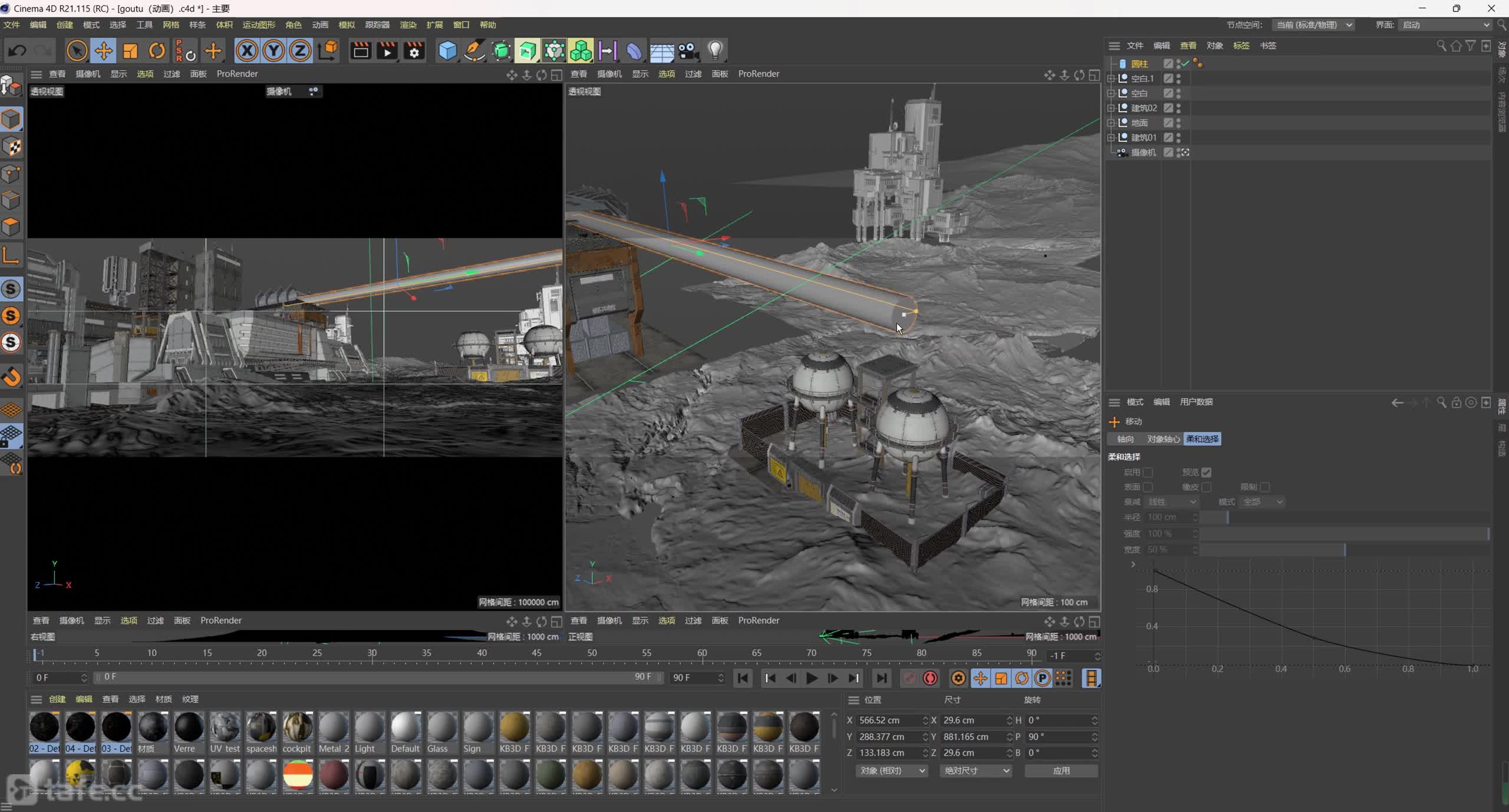Open the 文件 menu in menu bar

(x=12, y=25)
